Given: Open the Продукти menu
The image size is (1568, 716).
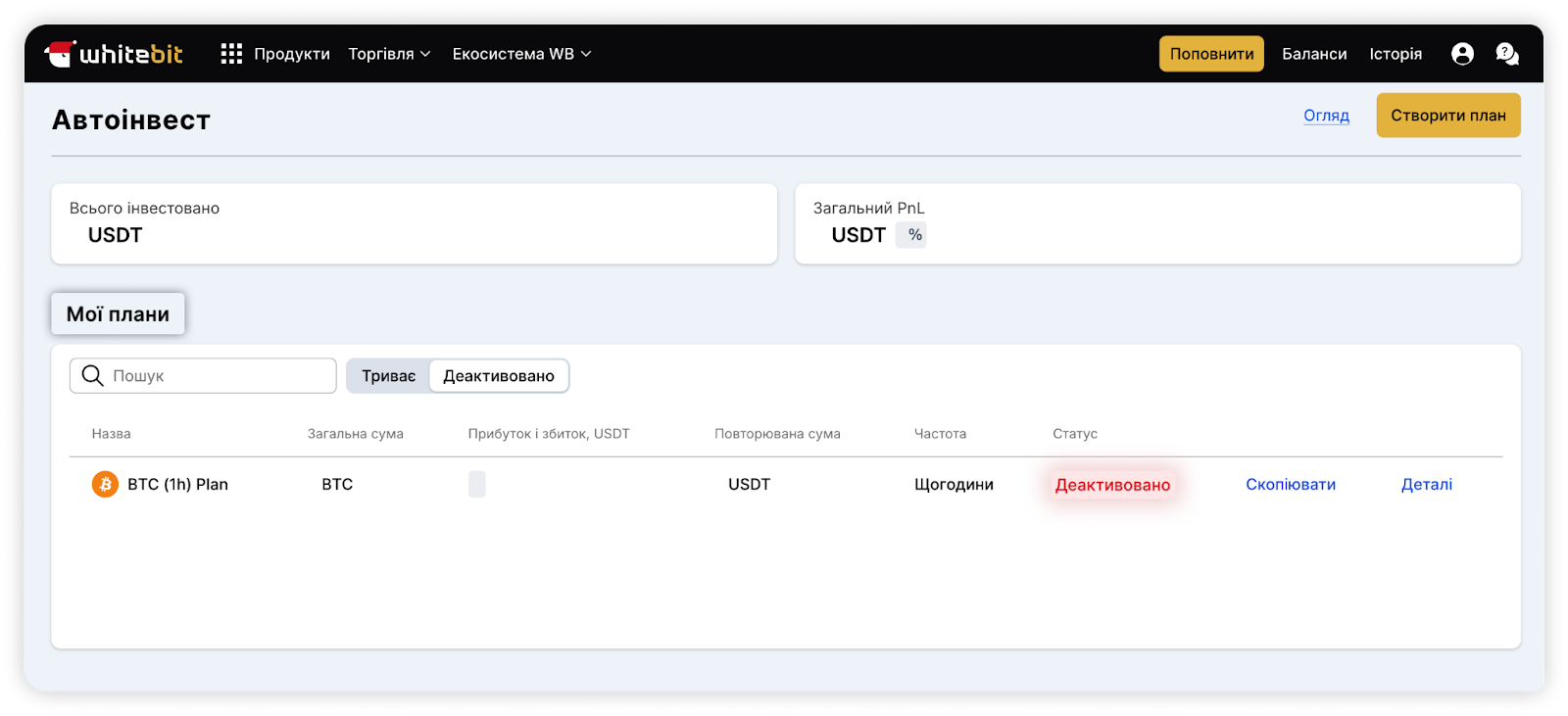Looking at the screenshot, I should pos(292,54).
